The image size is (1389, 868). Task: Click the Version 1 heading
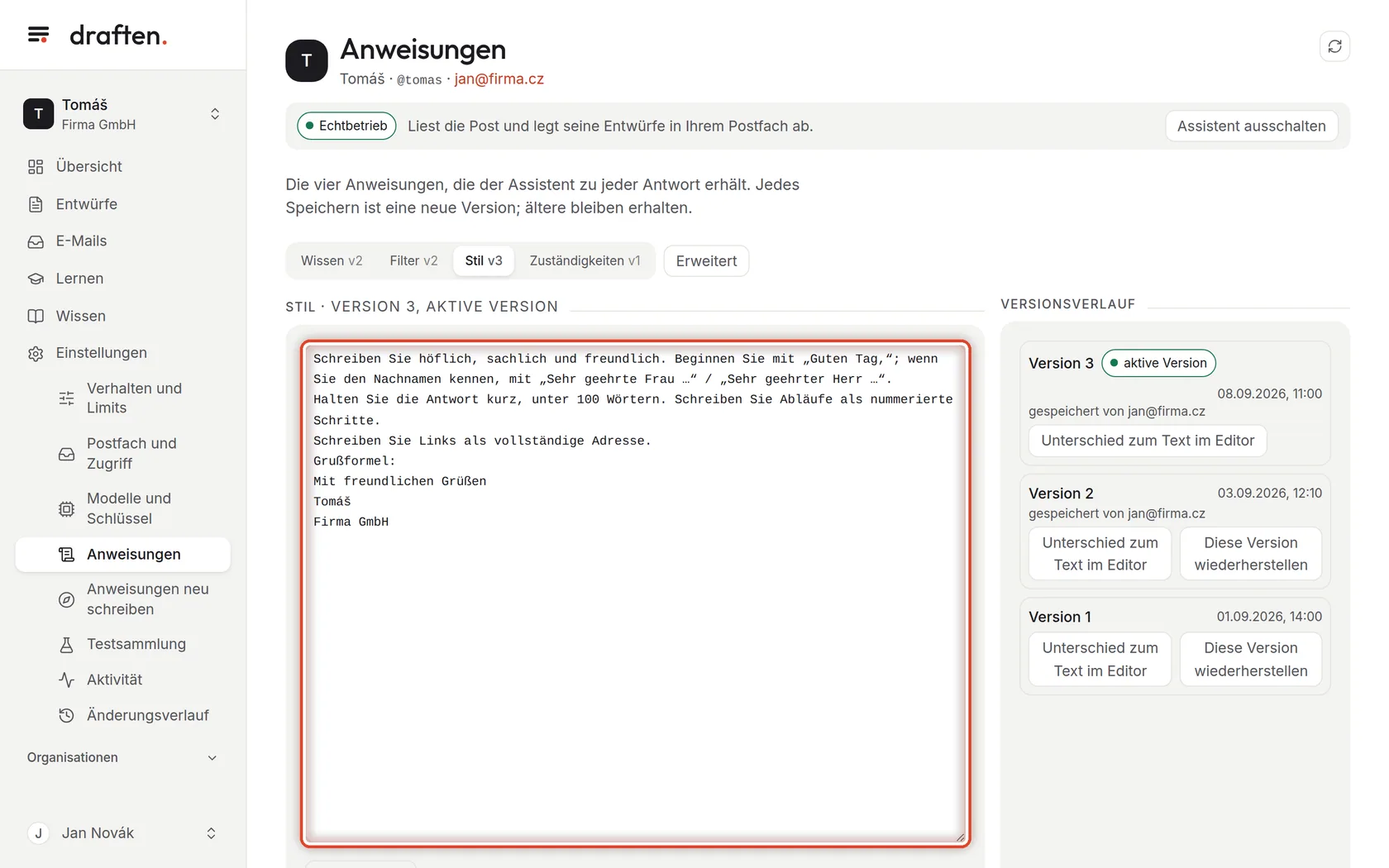[x=1060, y=617]
